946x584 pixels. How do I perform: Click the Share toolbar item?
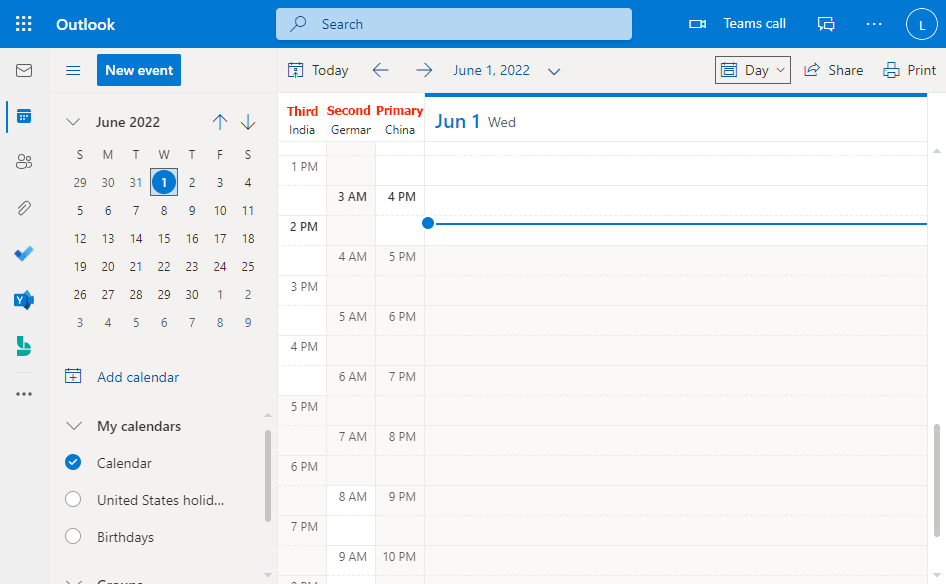tap(833, 70)
